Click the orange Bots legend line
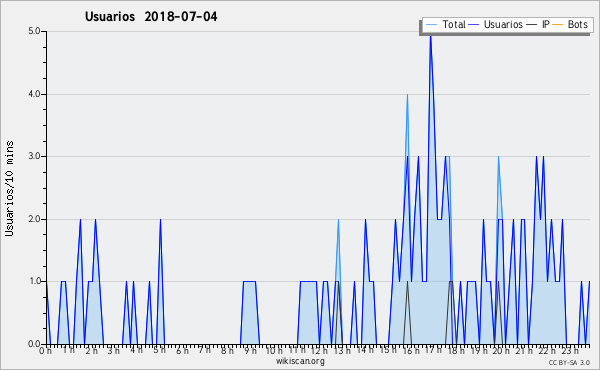 click(x=558, y=25)
